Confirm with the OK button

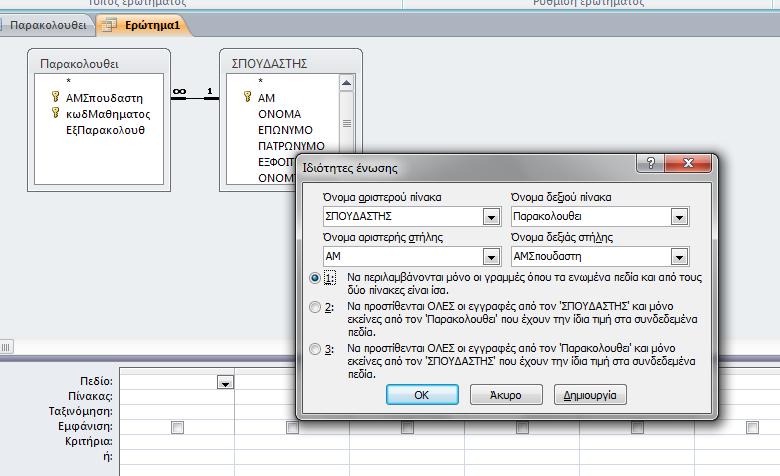pos(422,394)
